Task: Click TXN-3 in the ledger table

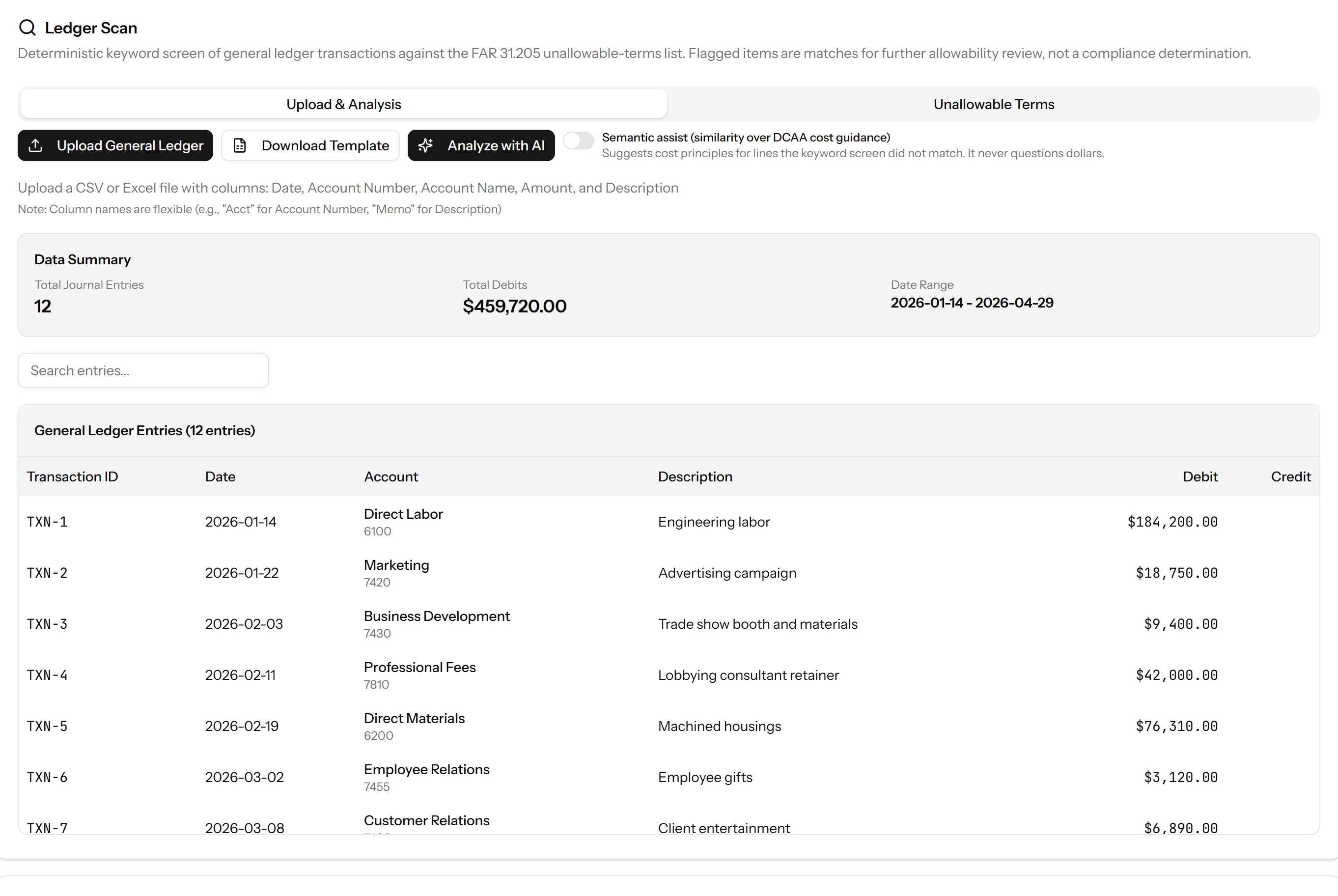Action: tap(48, 624)
